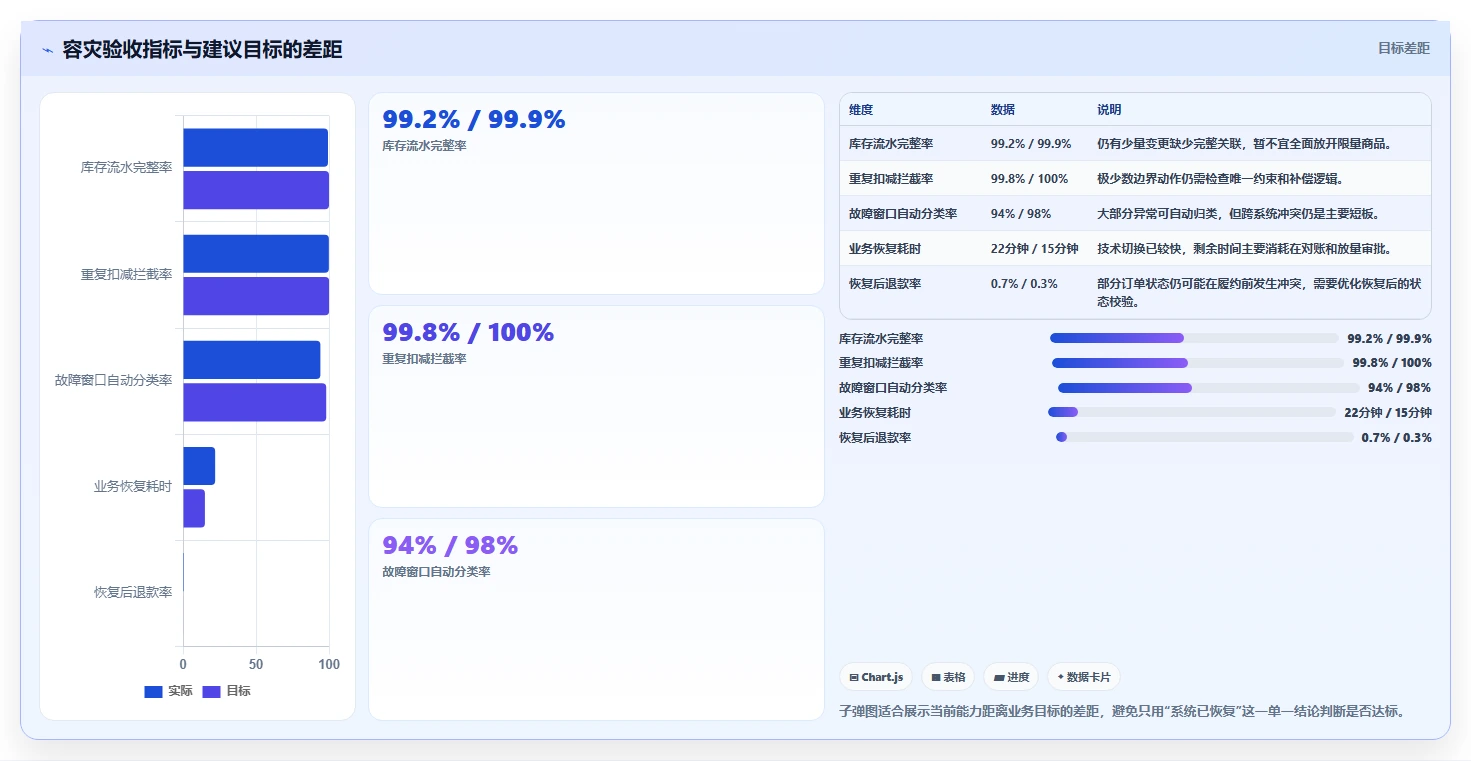
Task: Click the 实际 bar for 重复扣减拦截率
Action: [x=256, y=253]
